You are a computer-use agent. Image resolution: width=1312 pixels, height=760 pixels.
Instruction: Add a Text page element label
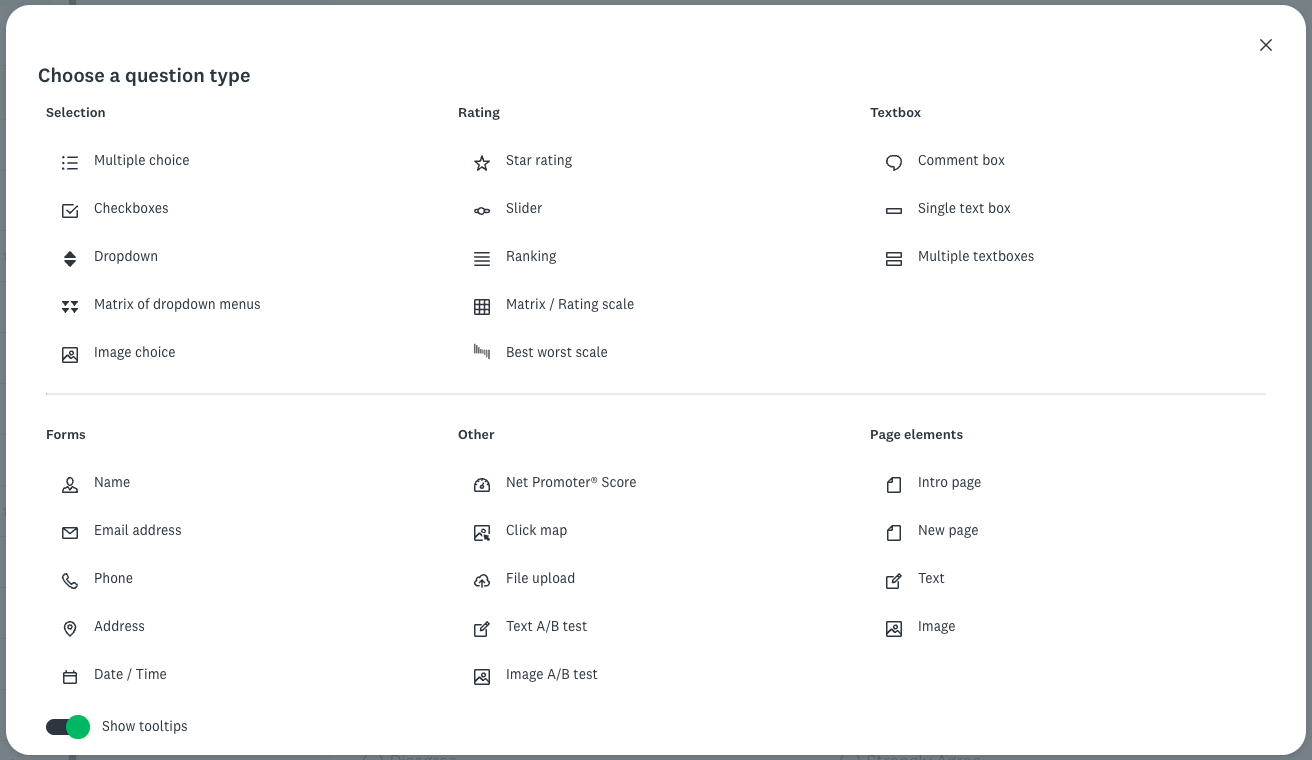[931, 578]
